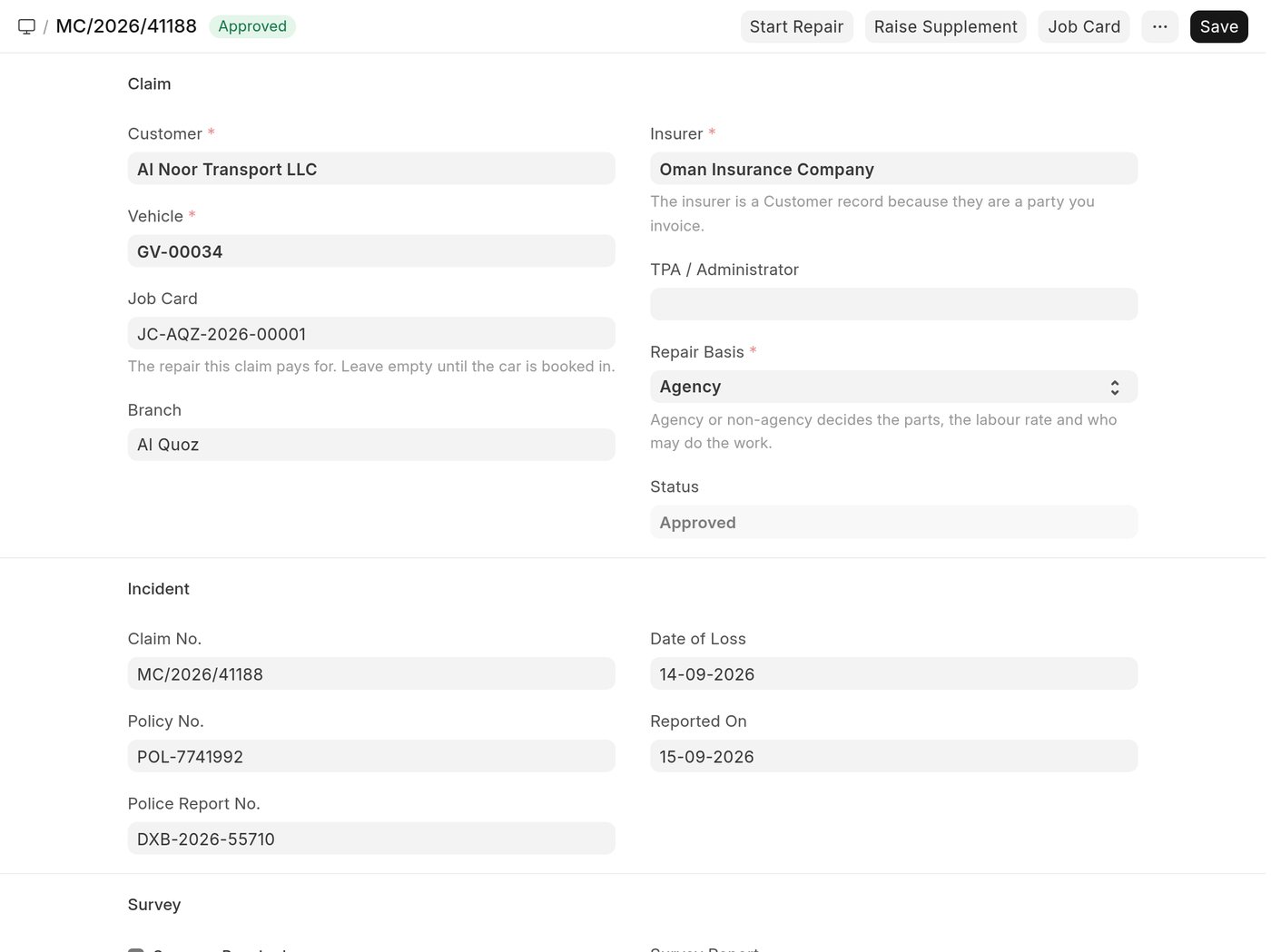Edit the Vehicle field GV-00034
1271x952 pixels.
point(371,251)
